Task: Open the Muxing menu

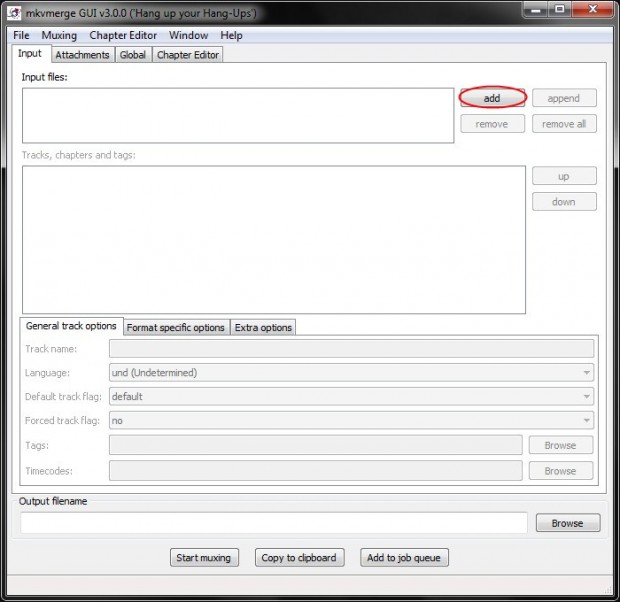Action: 59,36
